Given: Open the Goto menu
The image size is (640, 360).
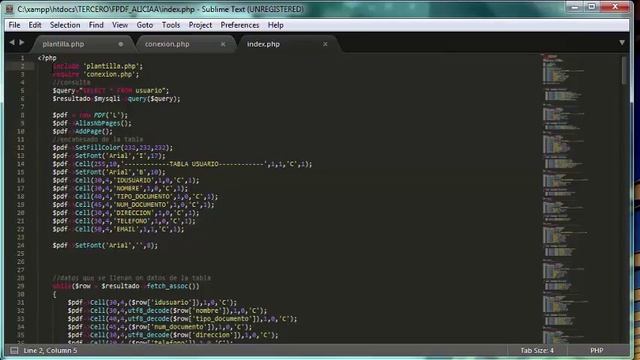Looking at the screenshot, I should point(144,25).
